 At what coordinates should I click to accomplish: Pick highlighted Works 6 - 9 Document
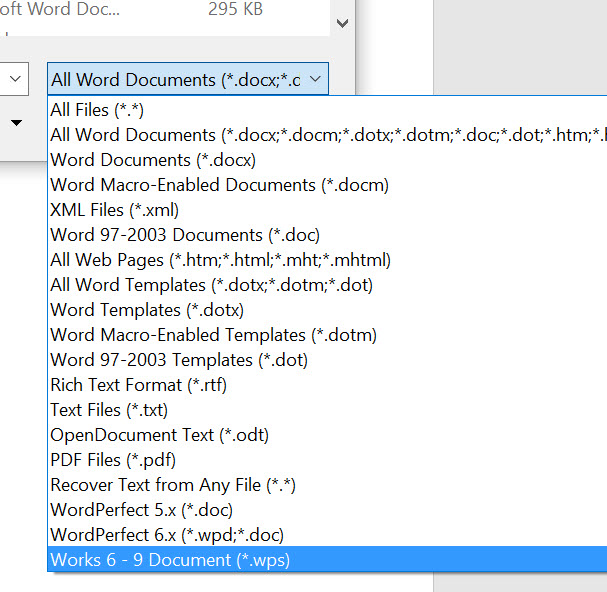[327, 559]
